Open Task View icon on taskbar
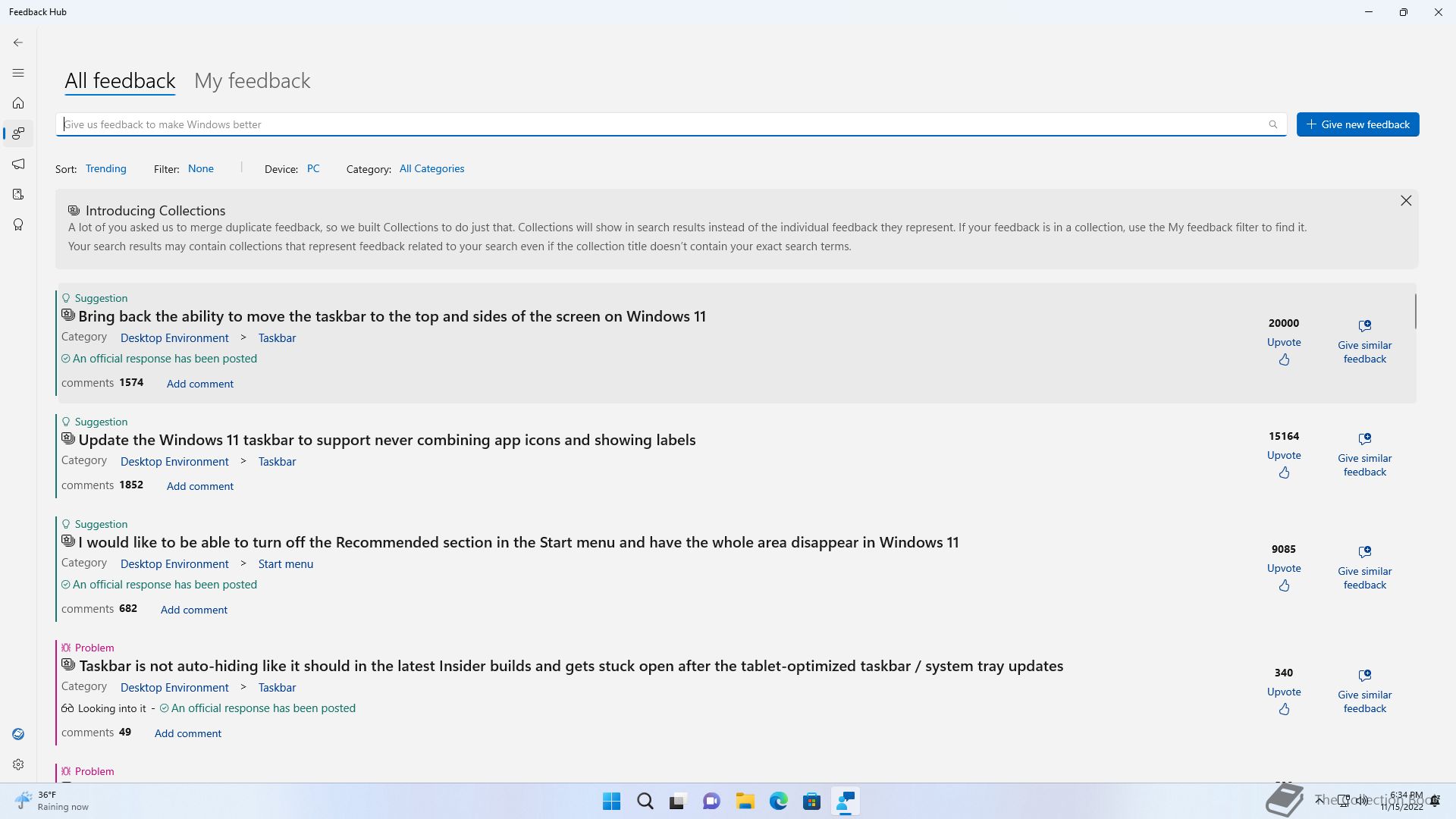The width and height of the screenshot is (1456, 819). click(x=678, y=802)
